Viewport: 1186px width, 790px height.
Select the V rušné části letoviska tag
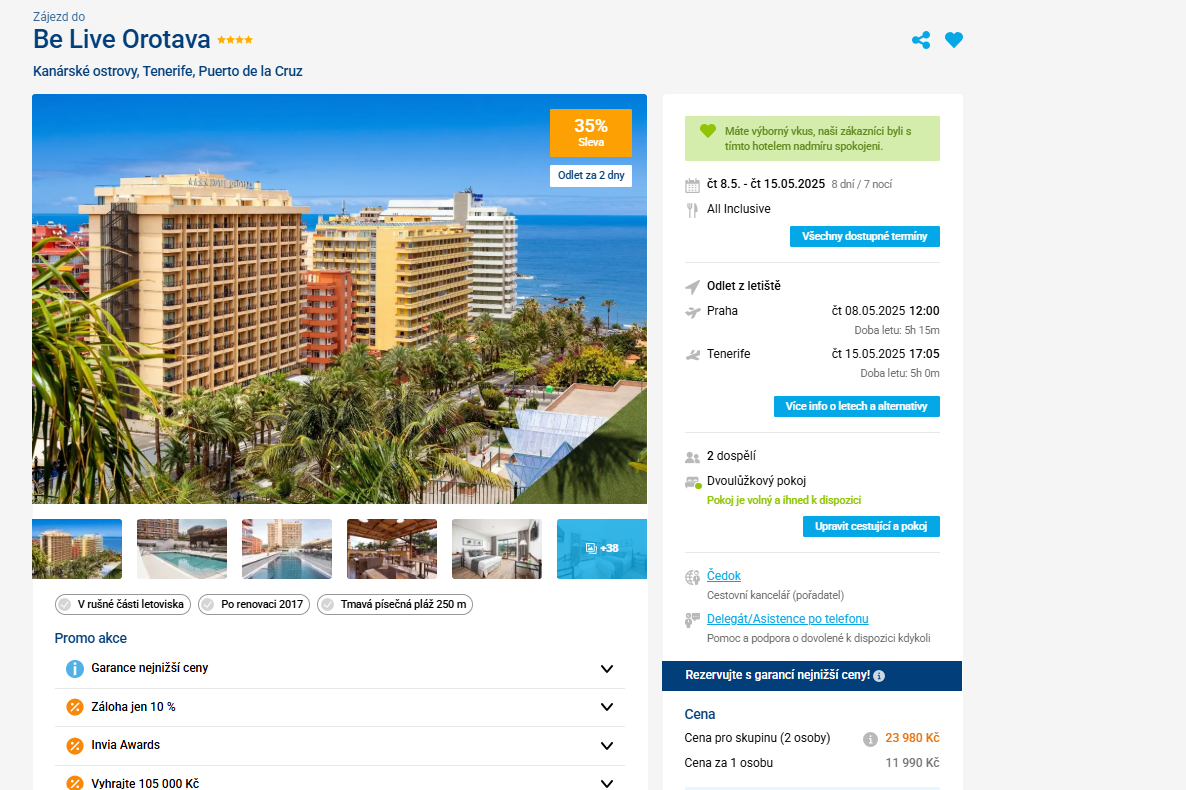[x=123, y=605]
